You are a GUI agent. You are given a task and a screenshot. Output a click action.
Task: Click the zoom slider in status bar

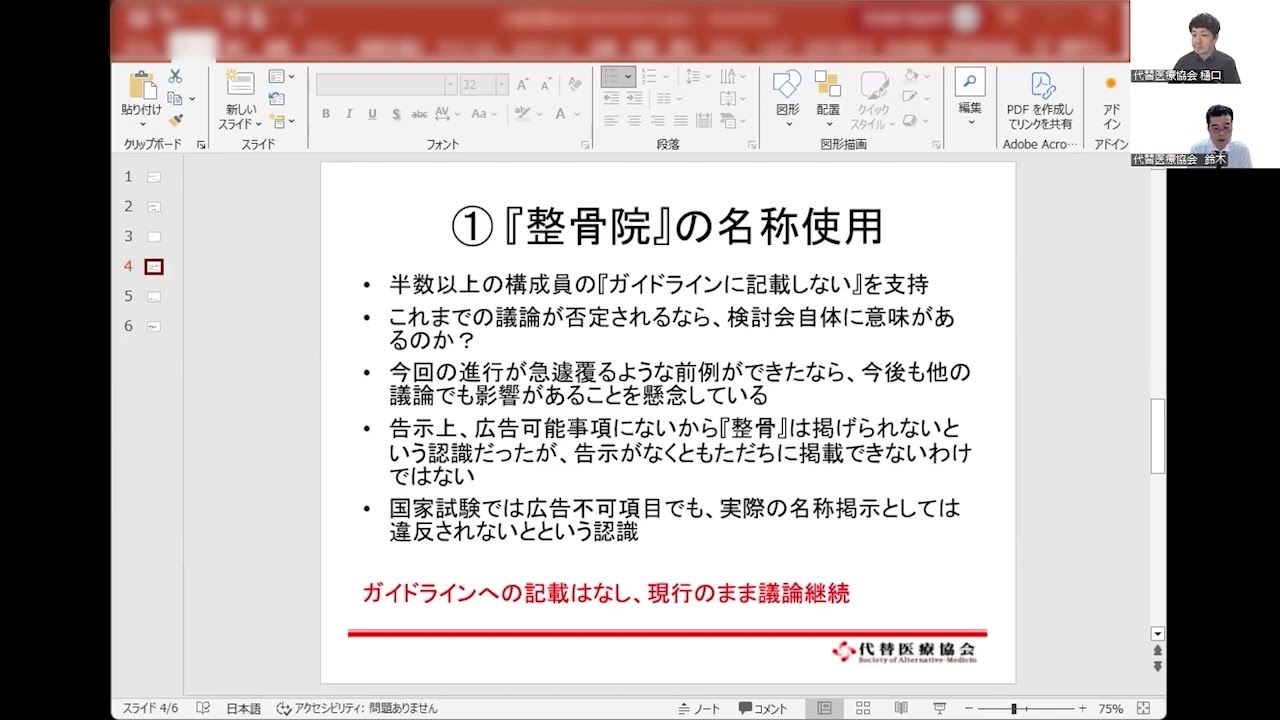tap(1014, 709)
